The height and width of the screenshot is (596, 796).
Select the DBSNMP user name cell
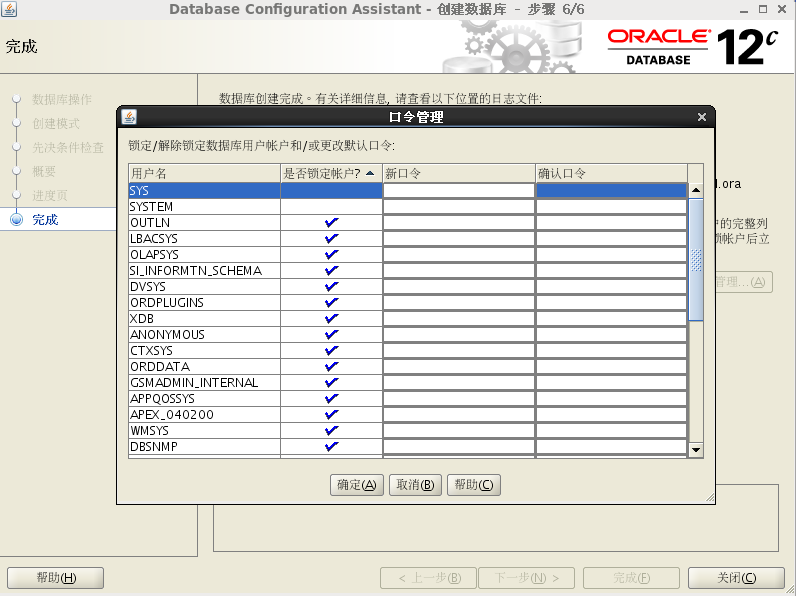(205, 446)
